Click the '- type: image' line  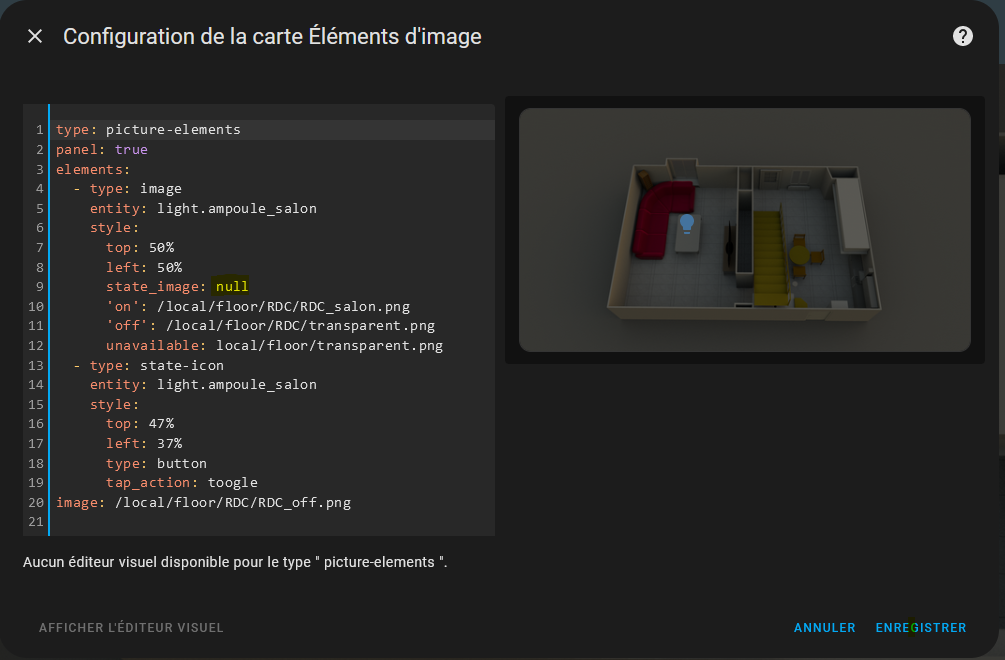pos(128,189)
